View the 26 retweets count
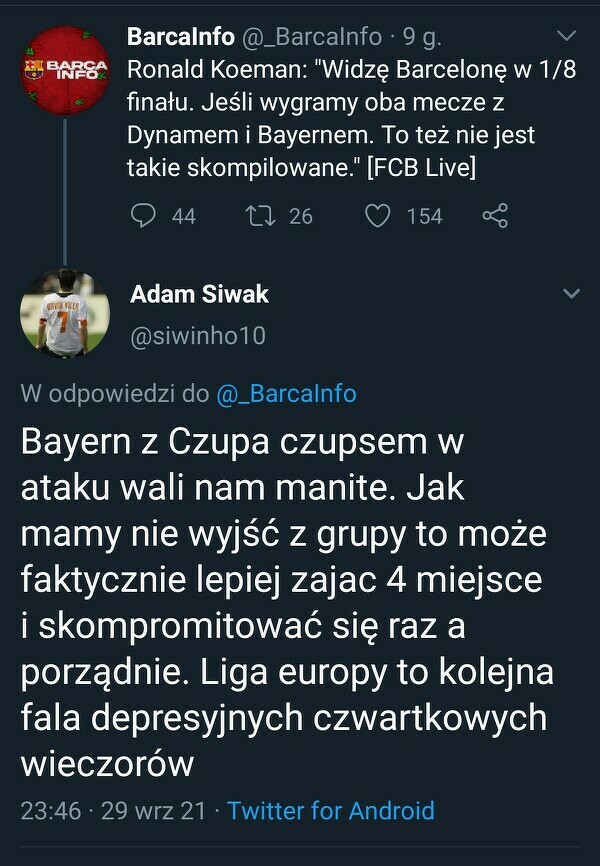 click(301, 216)
